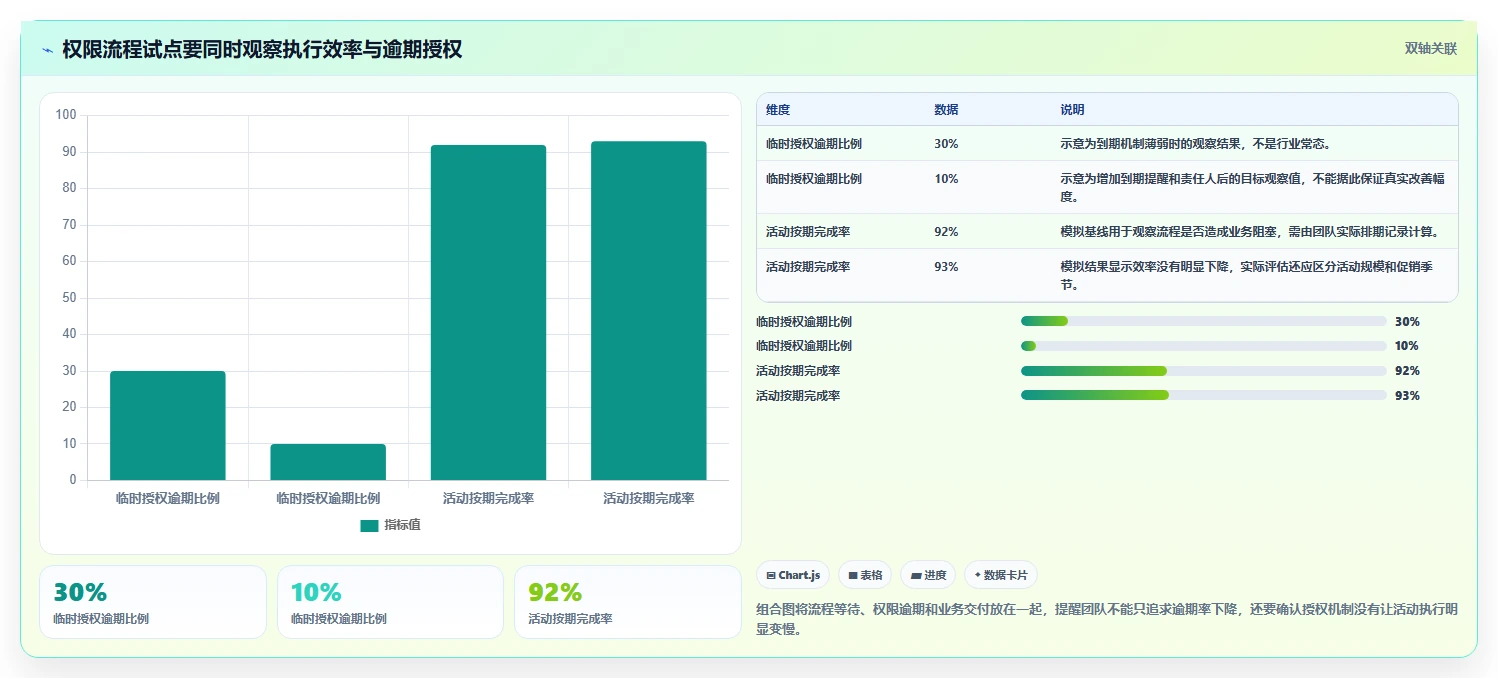The height and width of the screenshot is (678, 1498).
Task: Select the Chart.js chip
Action: [x=793, y=575]
